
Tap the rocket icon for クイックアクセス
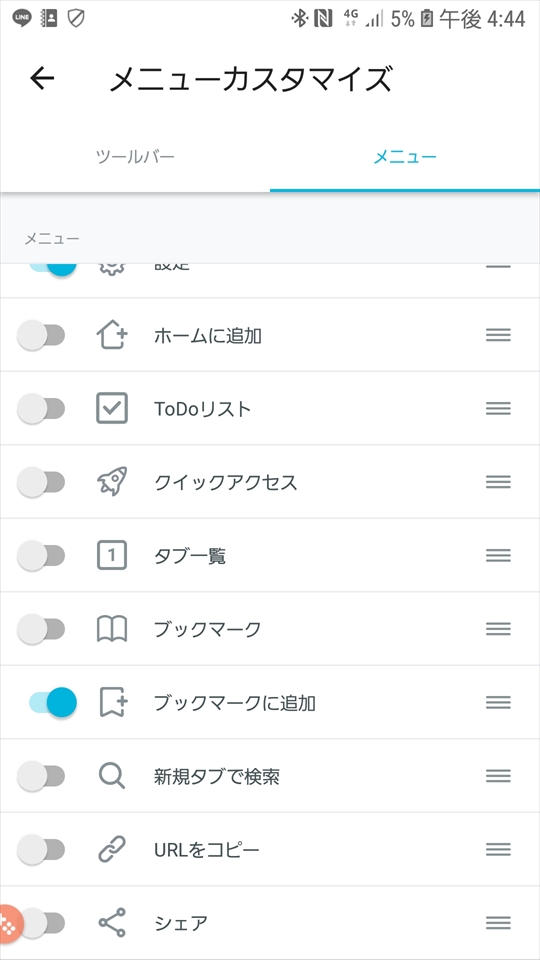112,482
